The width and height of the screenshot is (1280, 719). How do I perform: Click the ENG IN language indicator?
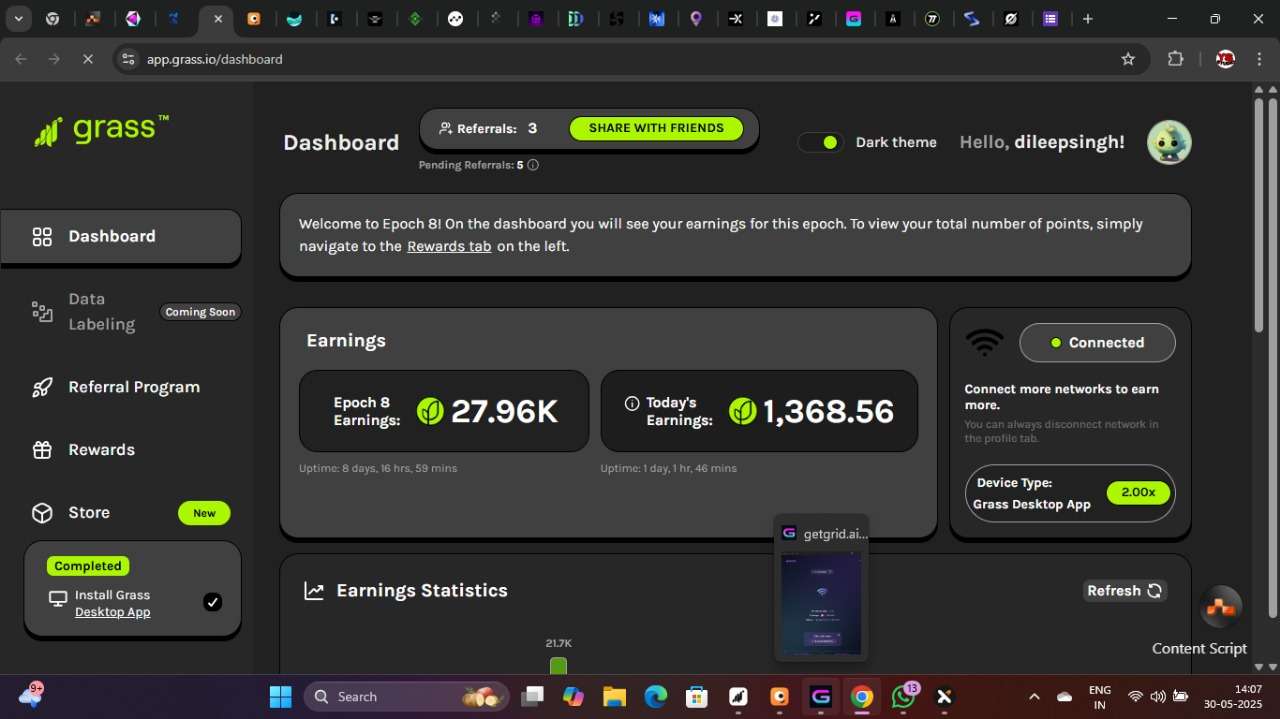(x=1099, y=697)
